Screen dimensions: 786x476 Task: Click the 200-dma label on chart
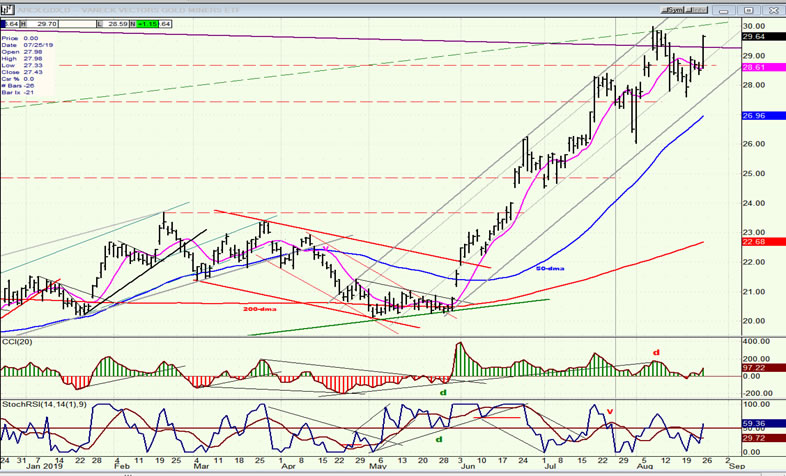coord(260,309)
